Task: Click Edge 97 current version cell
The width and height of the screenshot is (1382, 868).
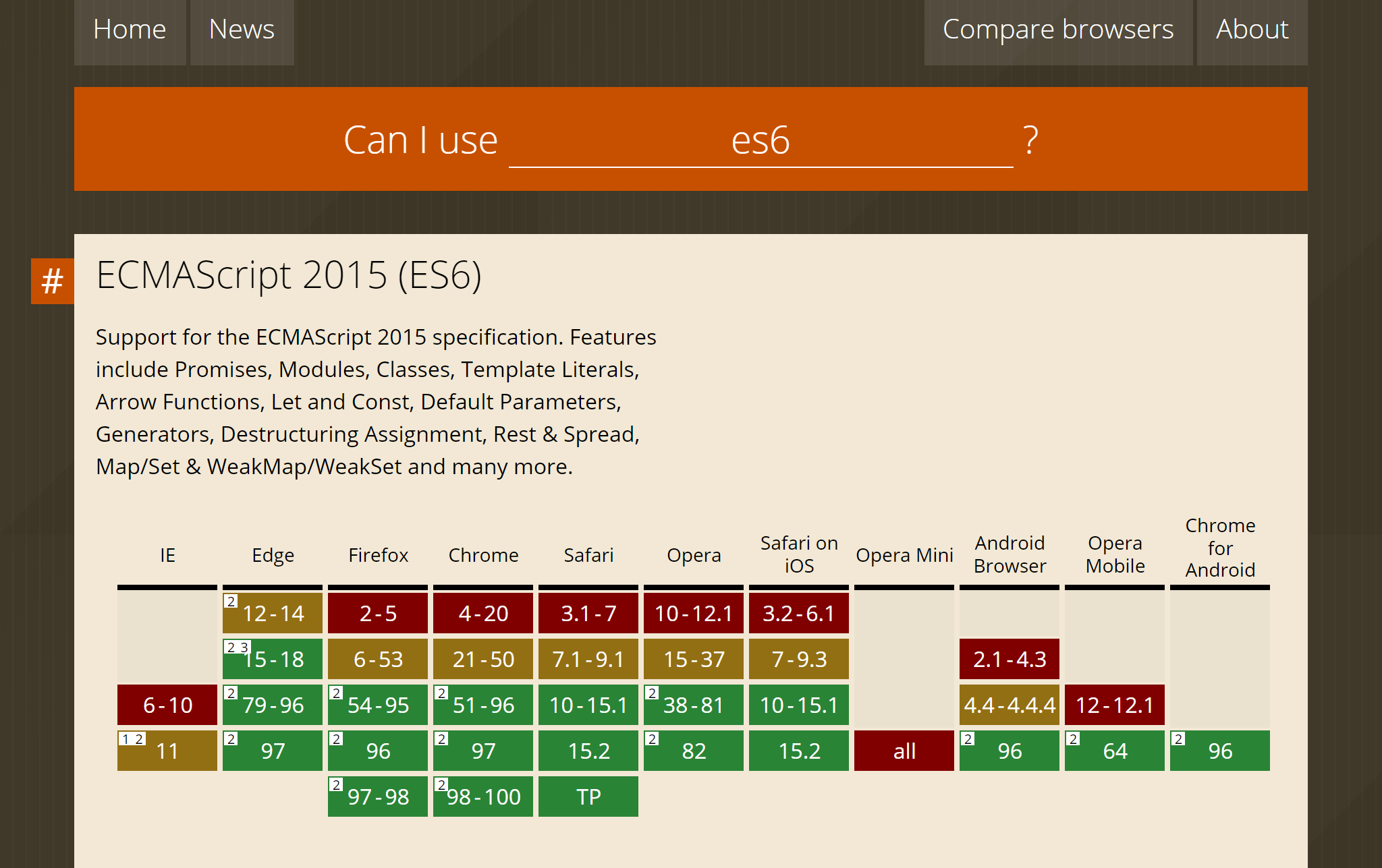Action: pos(273,751)
